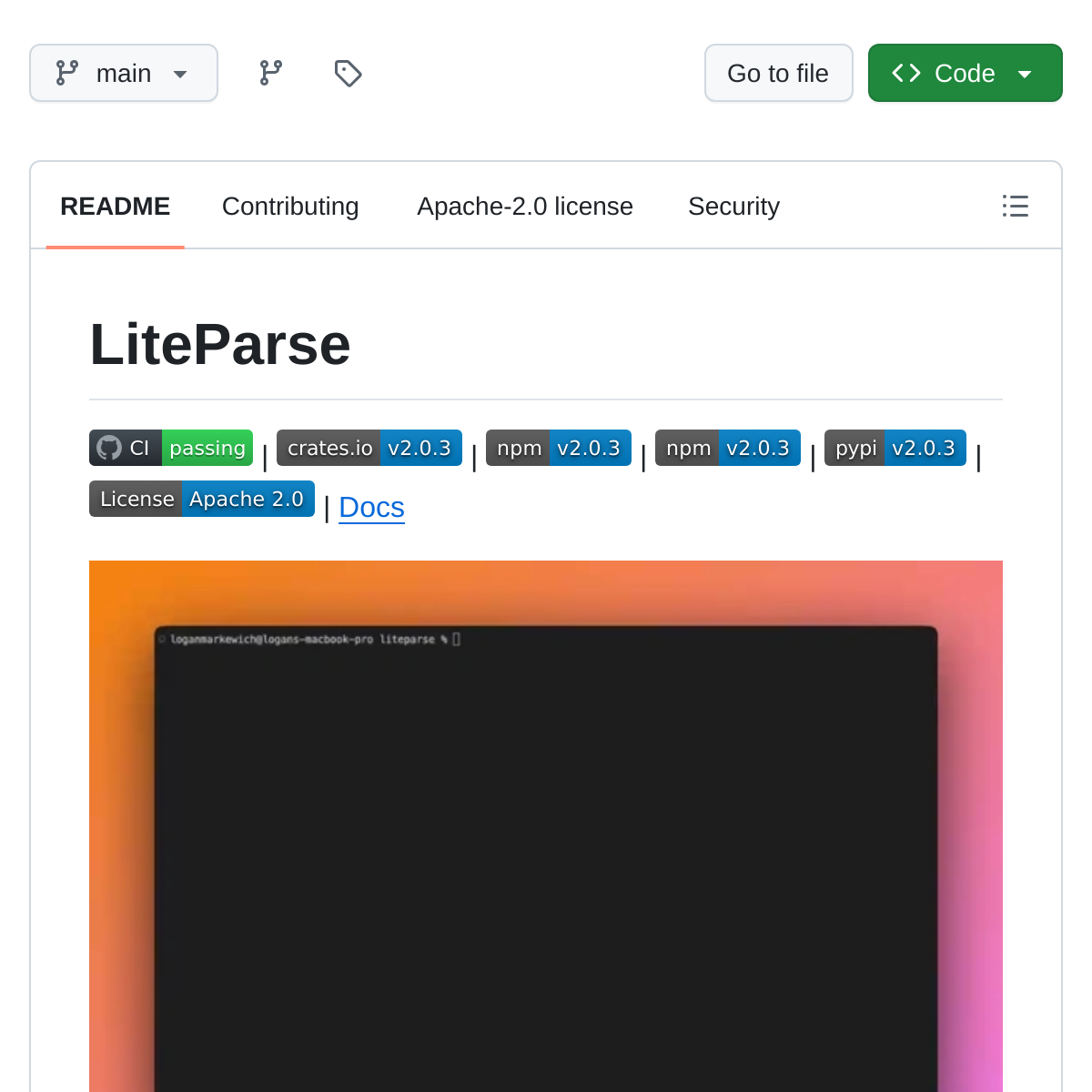Image resolution: width=1092 pixels, height=1092 pixels.
Task: Switch to the README tab
Action: (x=116, y=207)
